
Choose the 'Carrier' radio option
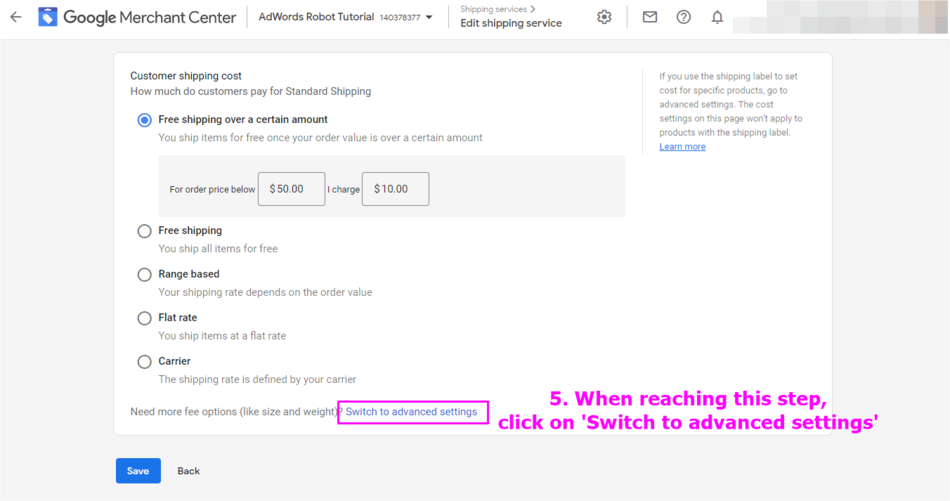145,361
